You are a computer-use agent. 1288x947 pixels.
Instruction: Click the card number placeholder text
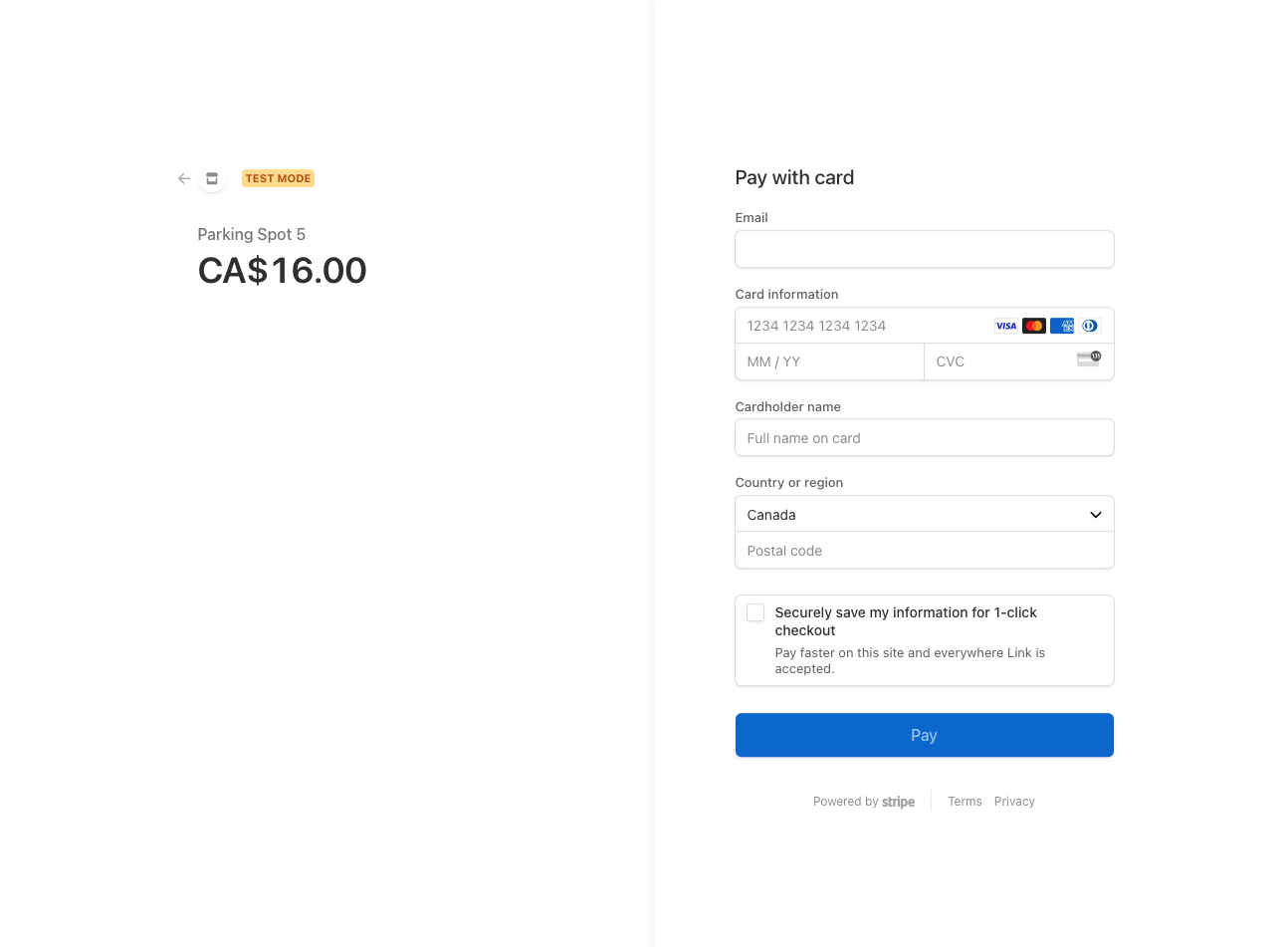[x=816, y=326]
